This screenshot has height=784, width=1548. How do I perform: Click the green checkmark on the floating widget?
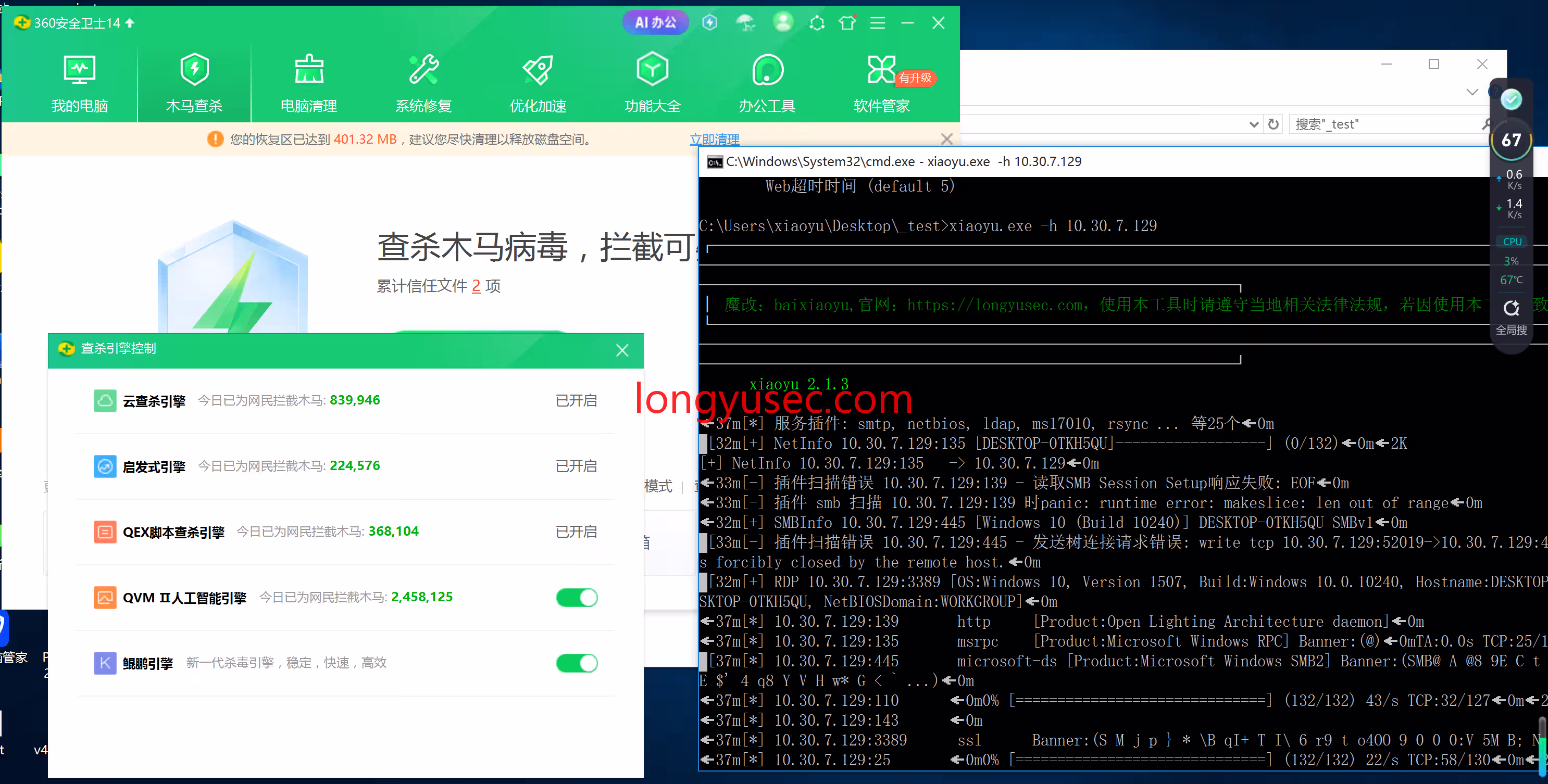click(x=1510, y=98)
